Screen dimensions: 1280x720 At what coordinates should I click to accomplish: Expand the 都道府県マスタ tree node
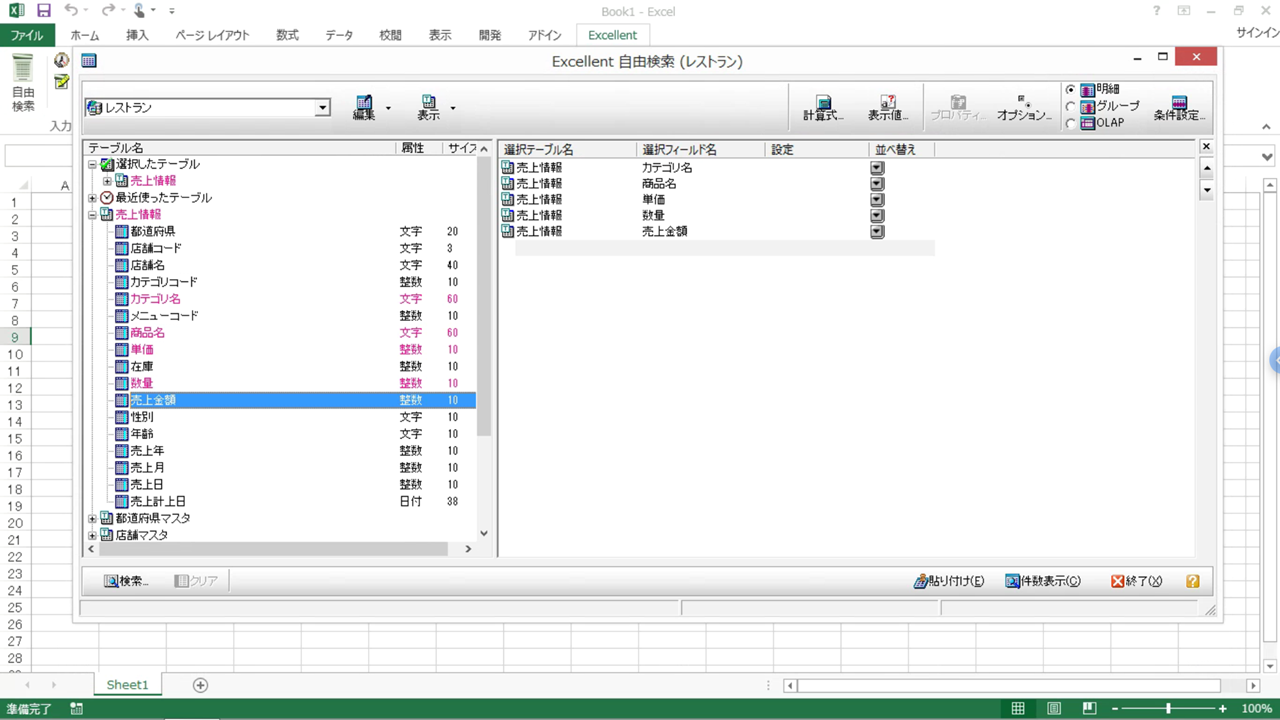[x=91, y=518]
